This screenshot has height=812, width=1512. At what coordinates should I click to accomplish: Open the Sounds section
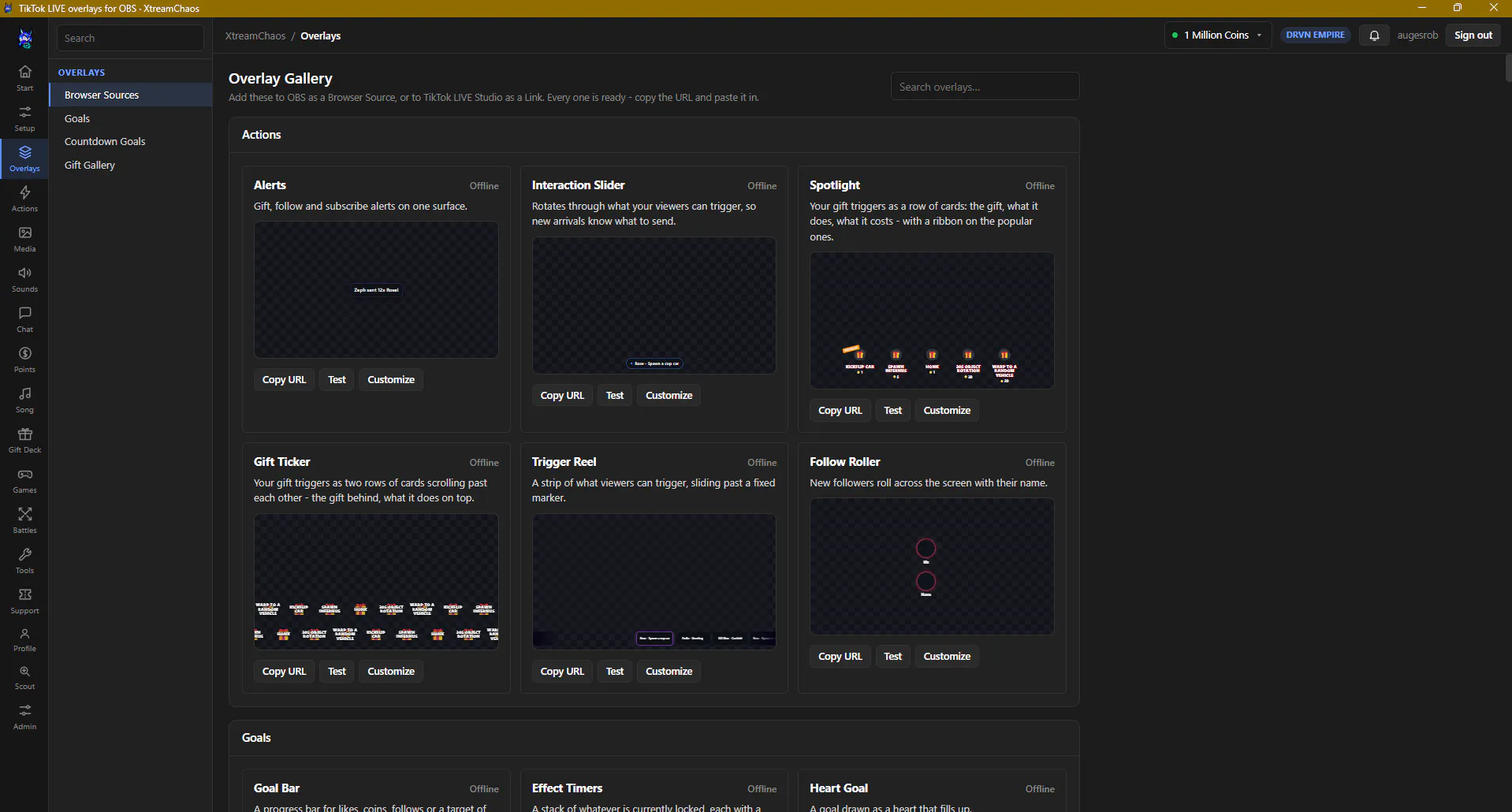24,279
